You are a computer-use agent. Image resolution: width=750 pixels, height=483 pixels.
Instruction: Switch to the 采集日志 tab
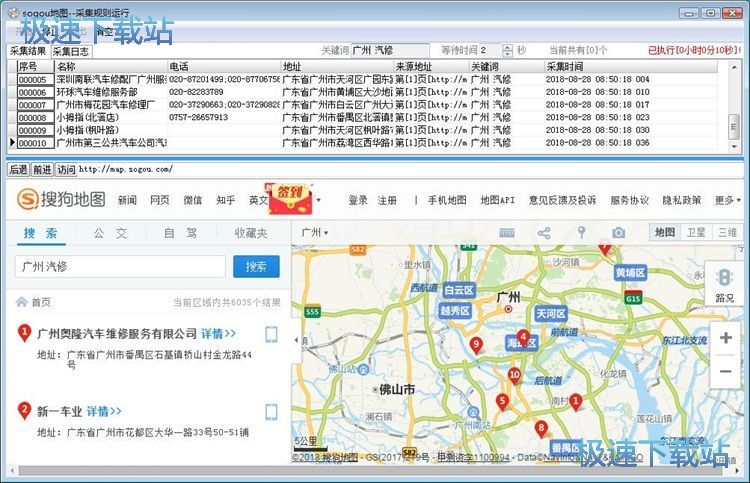[72, 51]
